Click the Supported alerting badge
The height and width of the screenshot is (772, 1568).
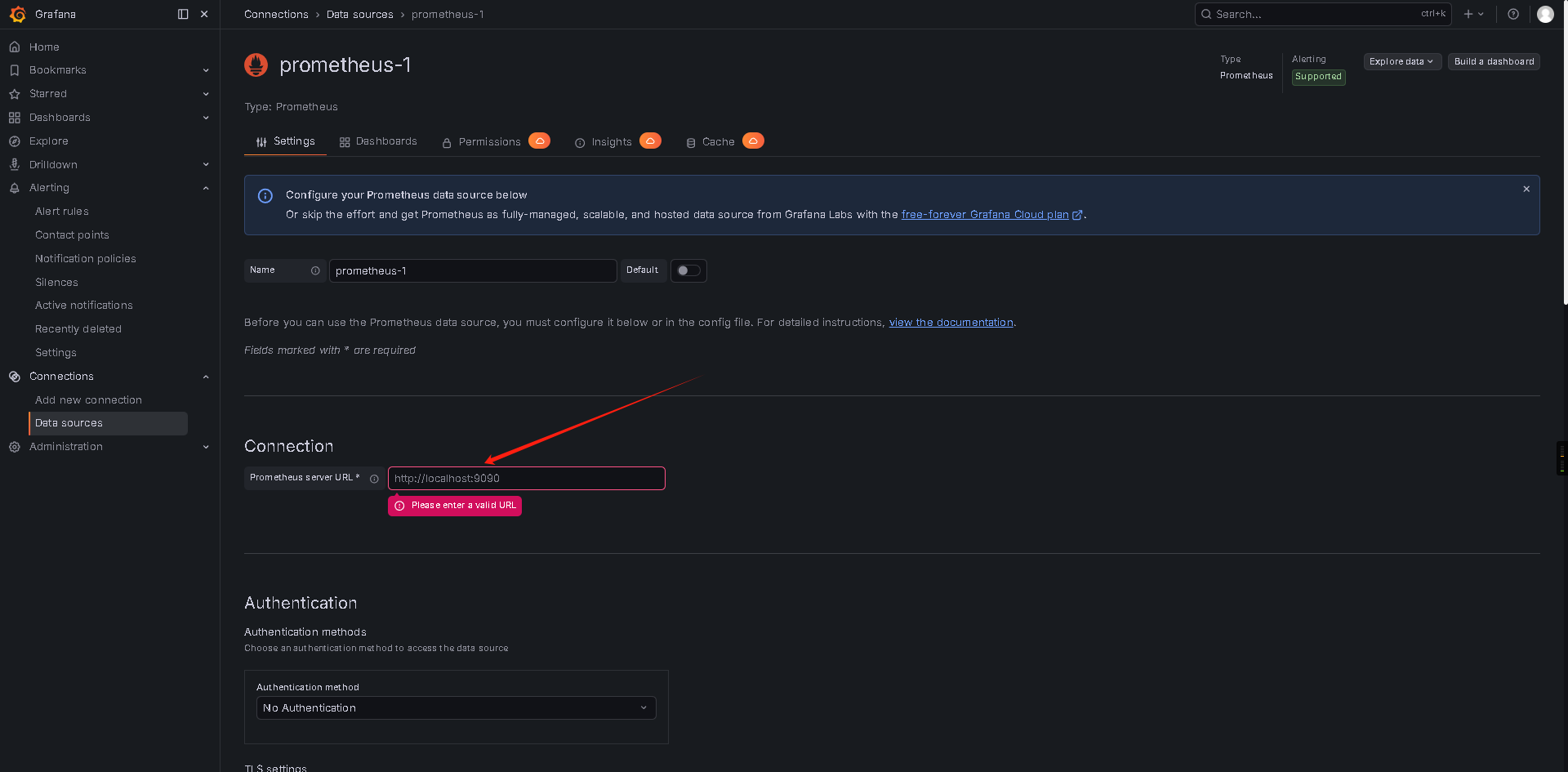(x=1318, y=77)
